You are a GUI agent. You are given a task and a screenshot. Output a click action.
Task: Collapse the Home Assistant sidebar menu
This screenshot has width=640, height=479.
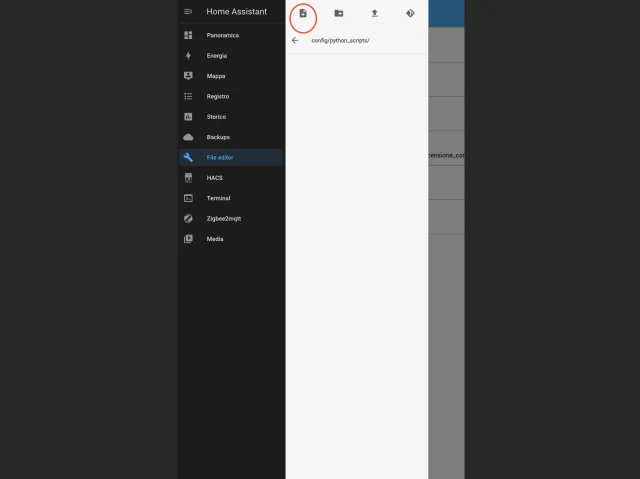click(188, 12)
